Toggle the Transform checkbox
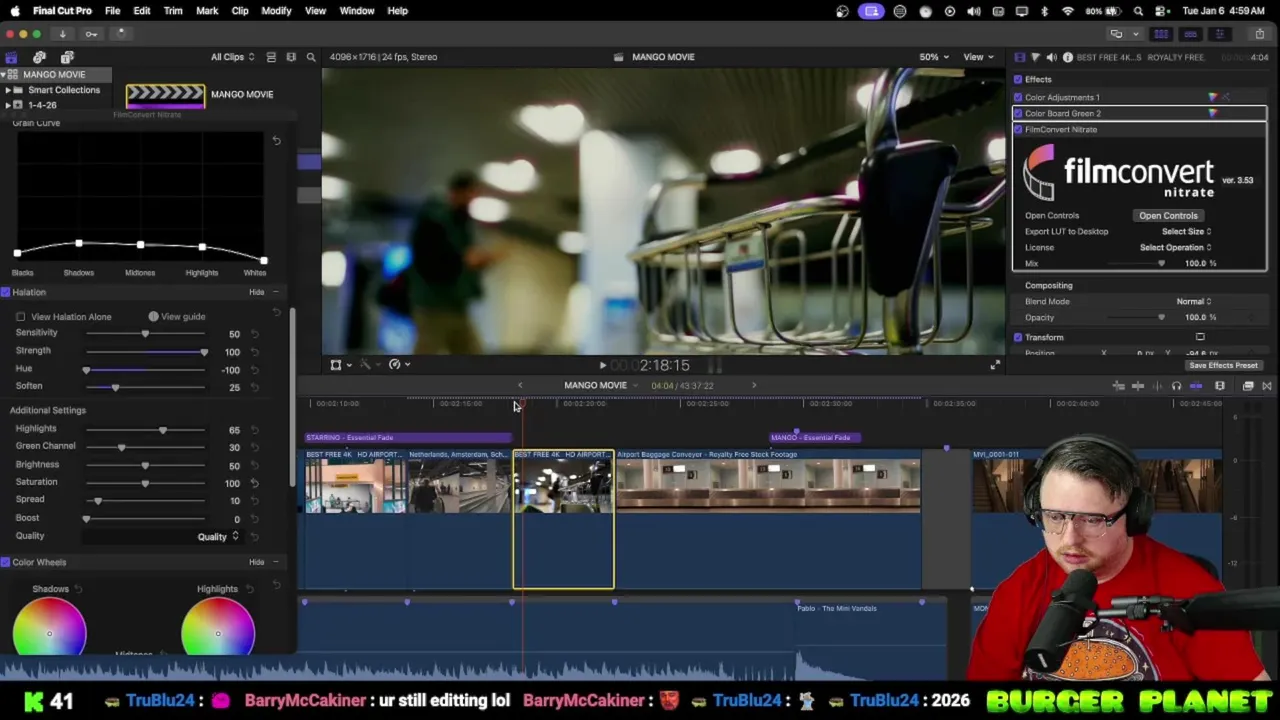Image resolution: width=1280 pixels, height=720 pixels. click(1018, 337)
